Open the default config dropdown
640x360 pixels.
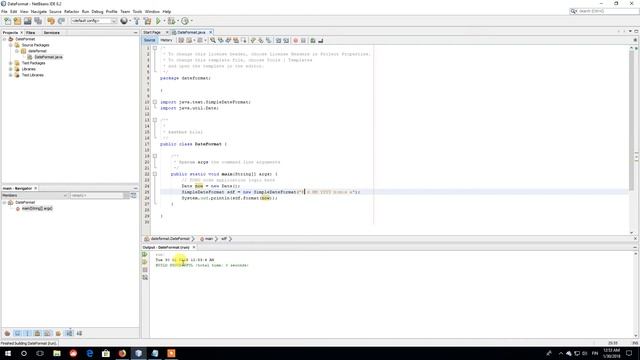(x=94, y=21)
